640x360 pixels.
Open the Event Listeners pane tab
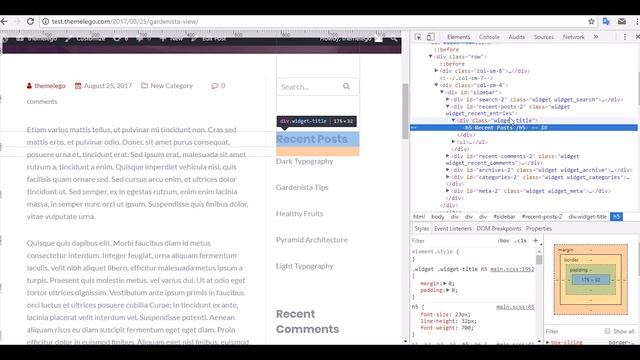tap(453, 229)
